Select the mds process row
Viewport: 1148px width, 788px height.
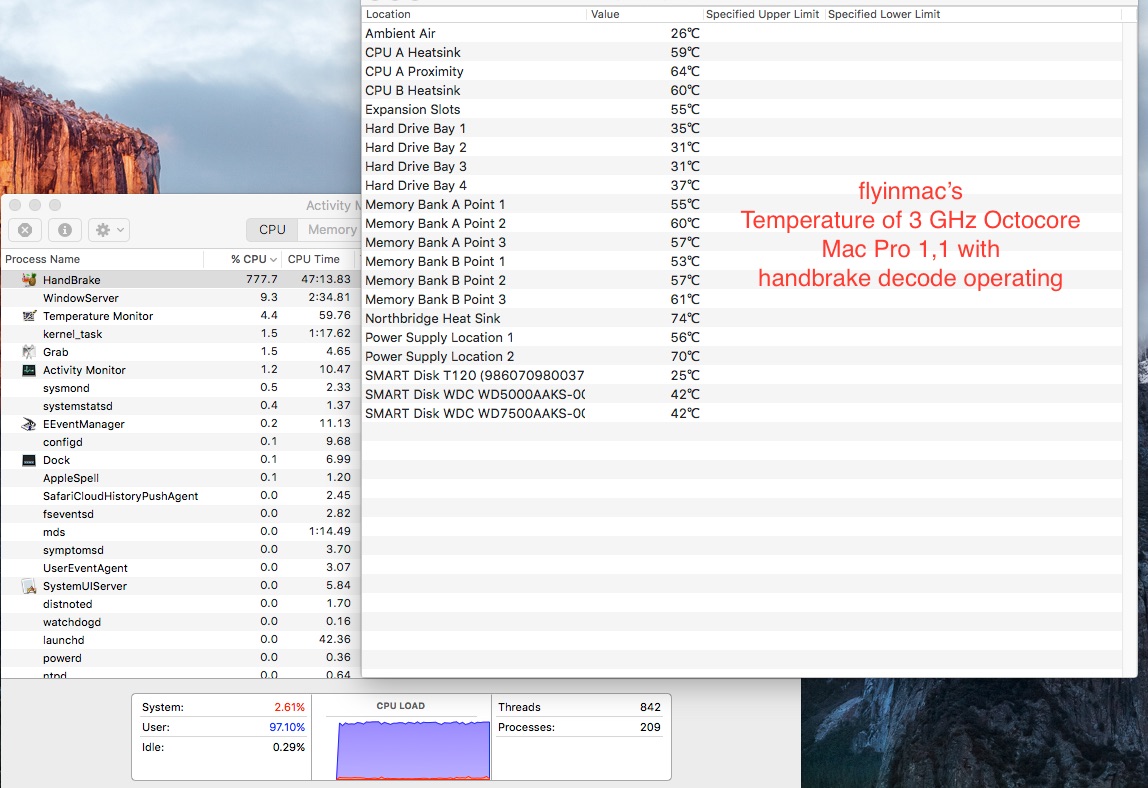click(x=179, y=532)
